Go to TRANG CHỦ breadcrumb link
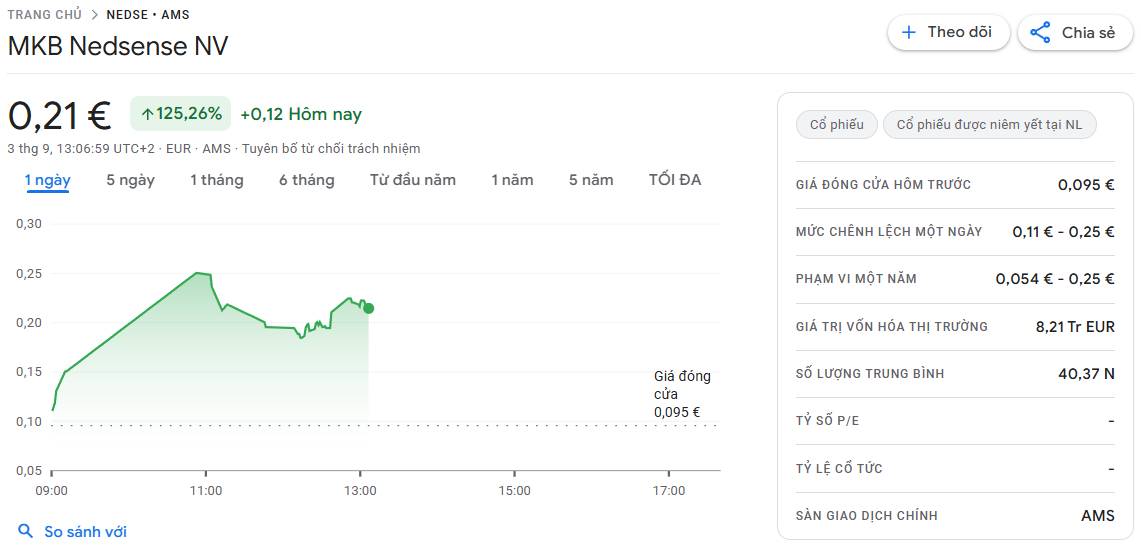The height and width of the screenshot is (548, 1141). [x=44, y=15]
